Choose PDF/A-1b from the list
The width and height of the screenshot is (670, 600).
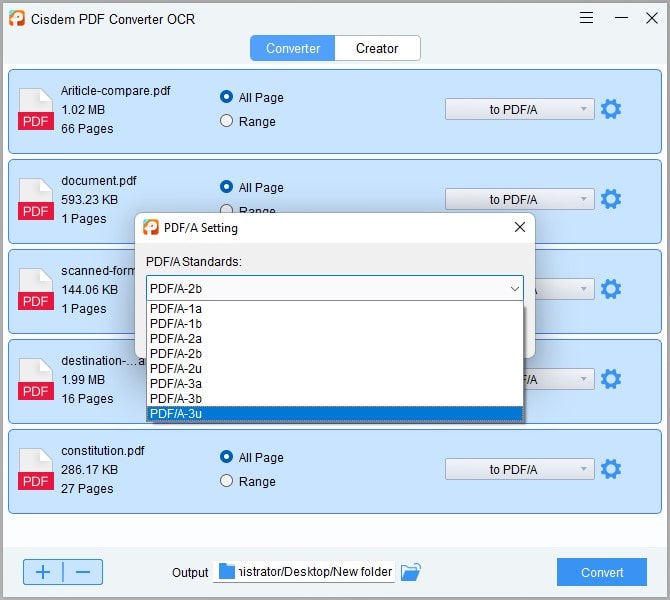tap(335, 324)
